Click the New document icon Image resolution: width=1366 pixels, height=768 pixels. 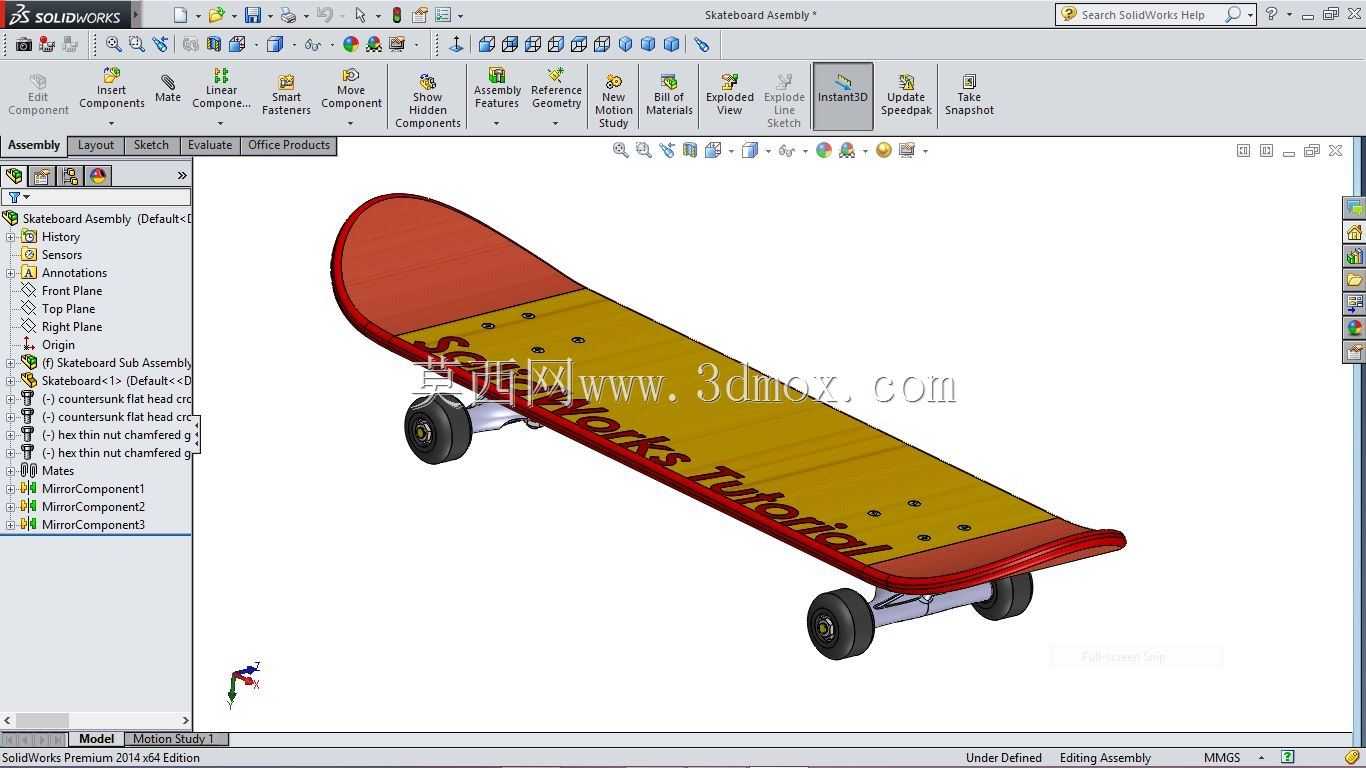click(180, 15)
